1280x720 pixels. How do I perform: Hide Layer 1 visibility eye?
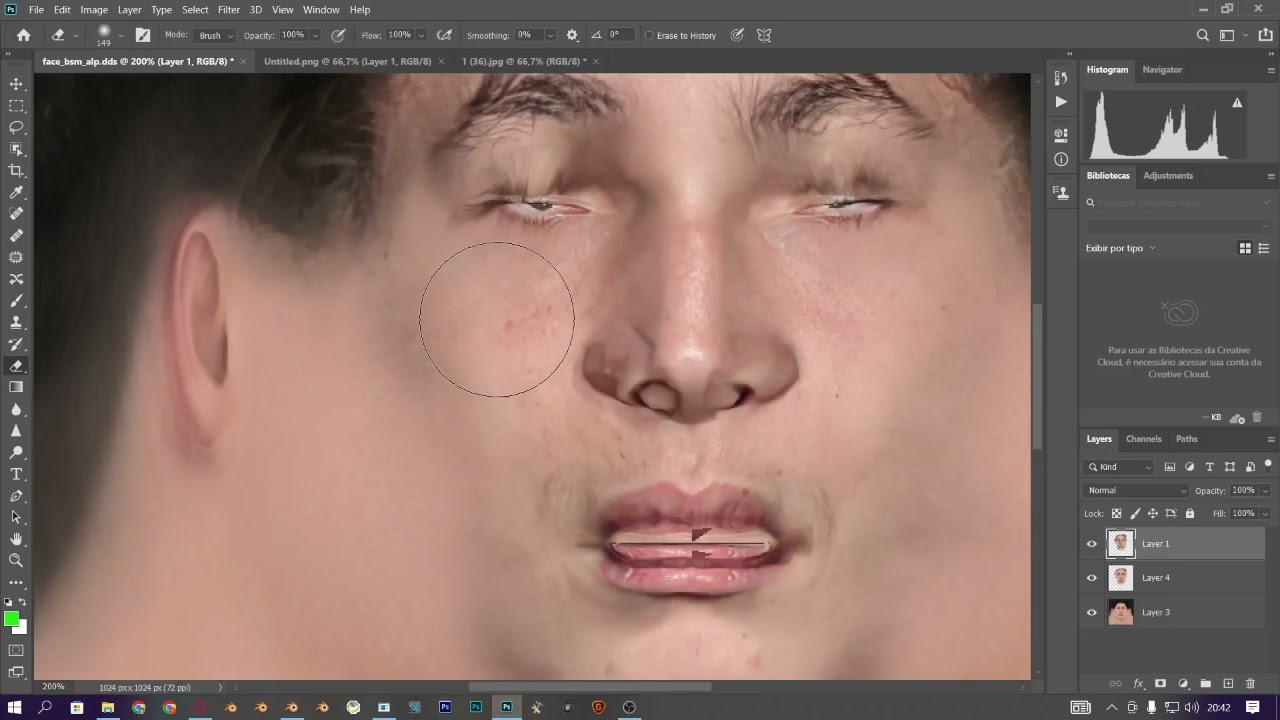click(x=1092, y=544)
